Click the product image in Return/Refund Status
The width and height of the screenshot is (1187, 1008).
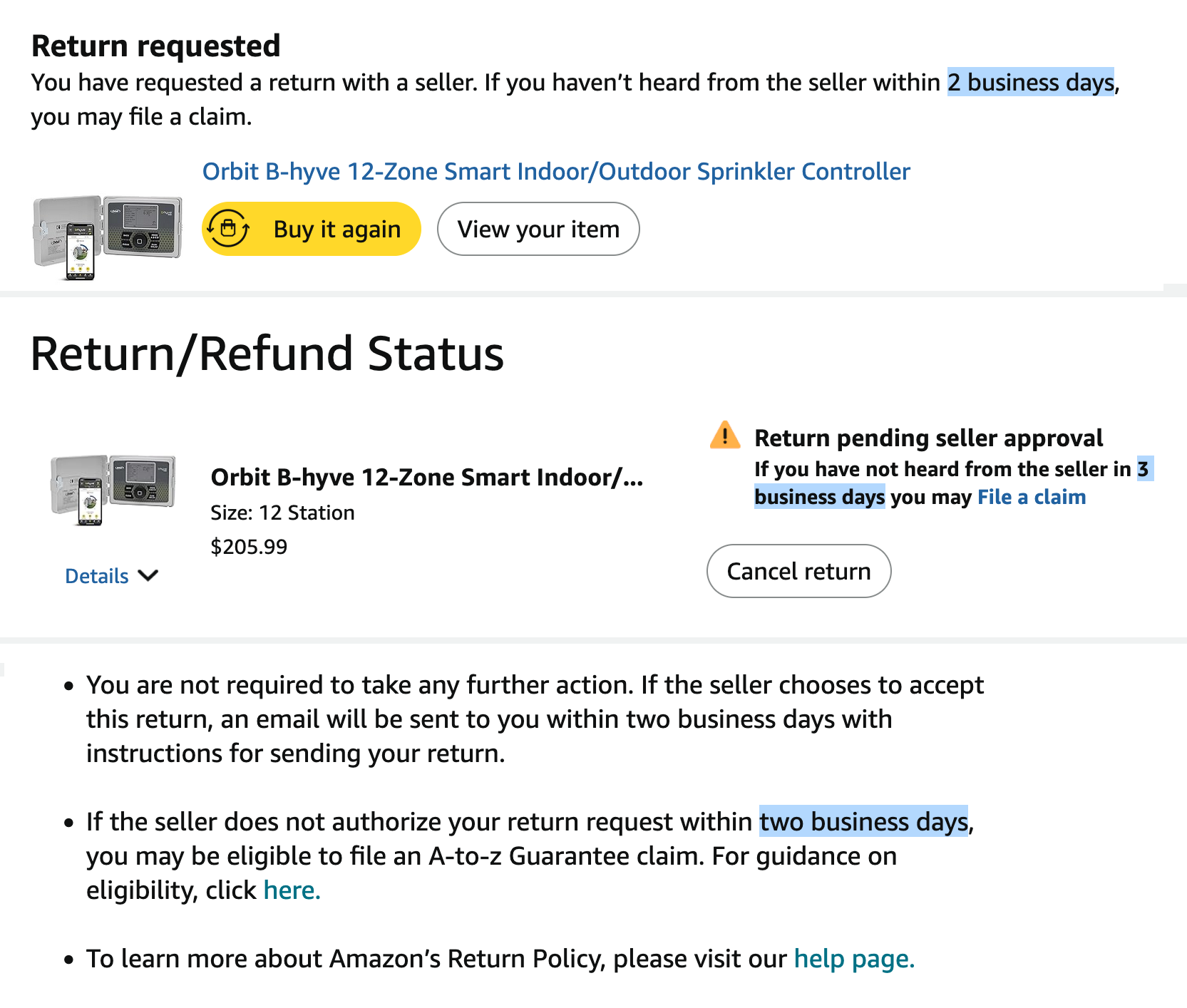click(x=113, y=490)
